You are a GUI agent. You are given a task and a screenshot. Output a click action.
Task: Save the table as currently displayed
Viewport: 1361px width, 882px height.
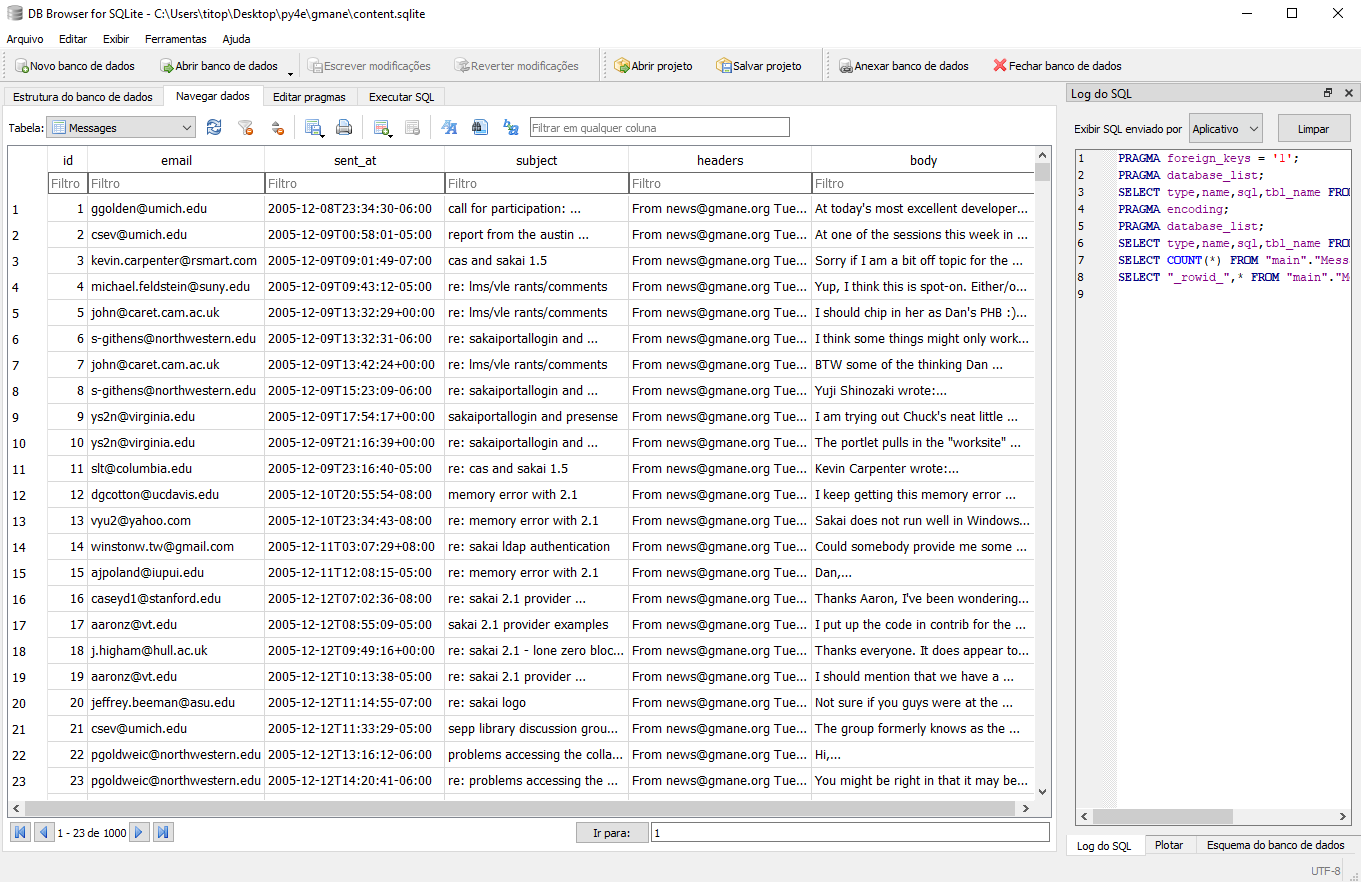click(x=313, y=127)
